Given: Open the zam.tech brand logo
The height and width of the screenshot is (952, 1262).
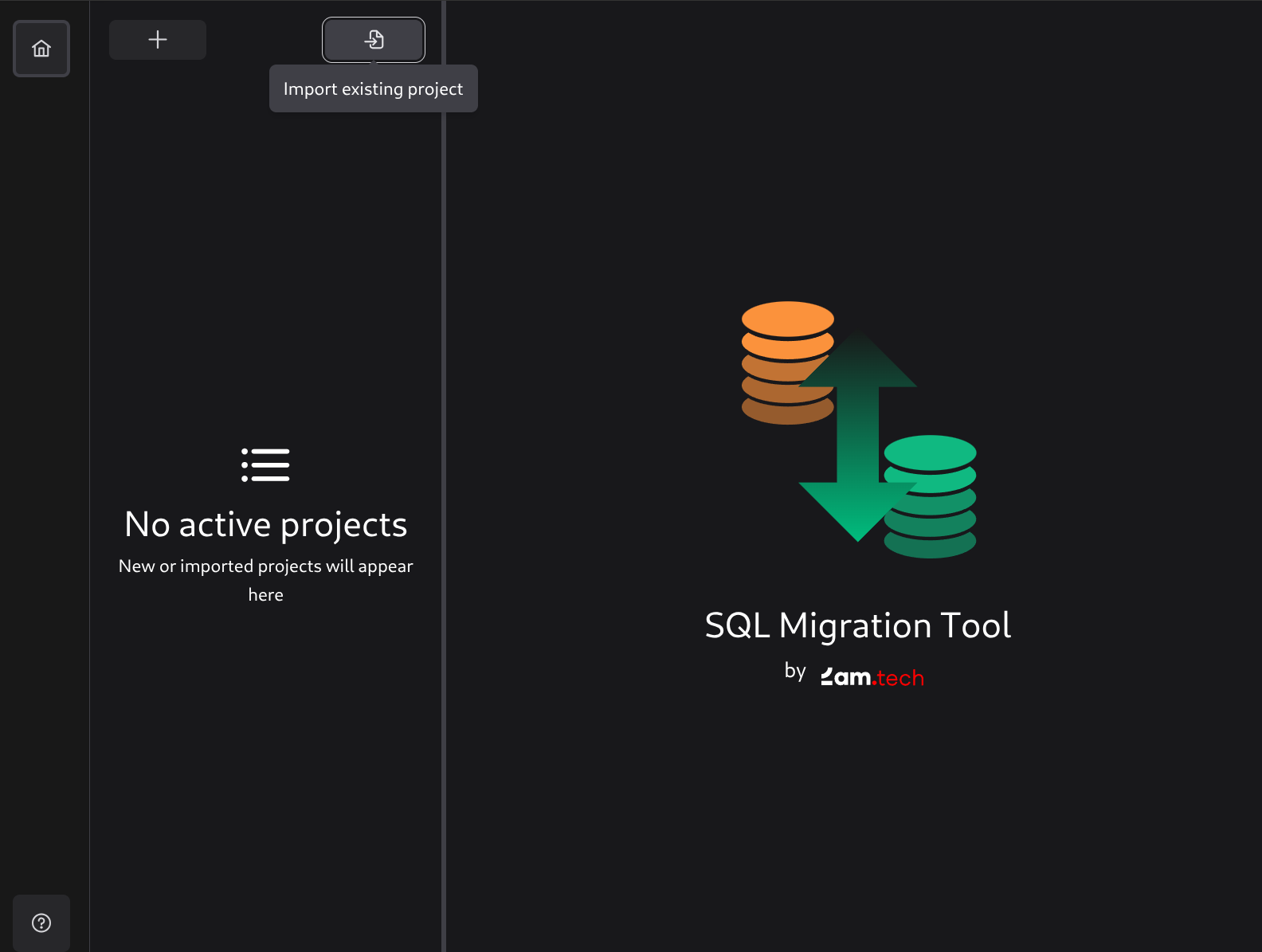Looking at the screenshot, I should coord(872,677).
